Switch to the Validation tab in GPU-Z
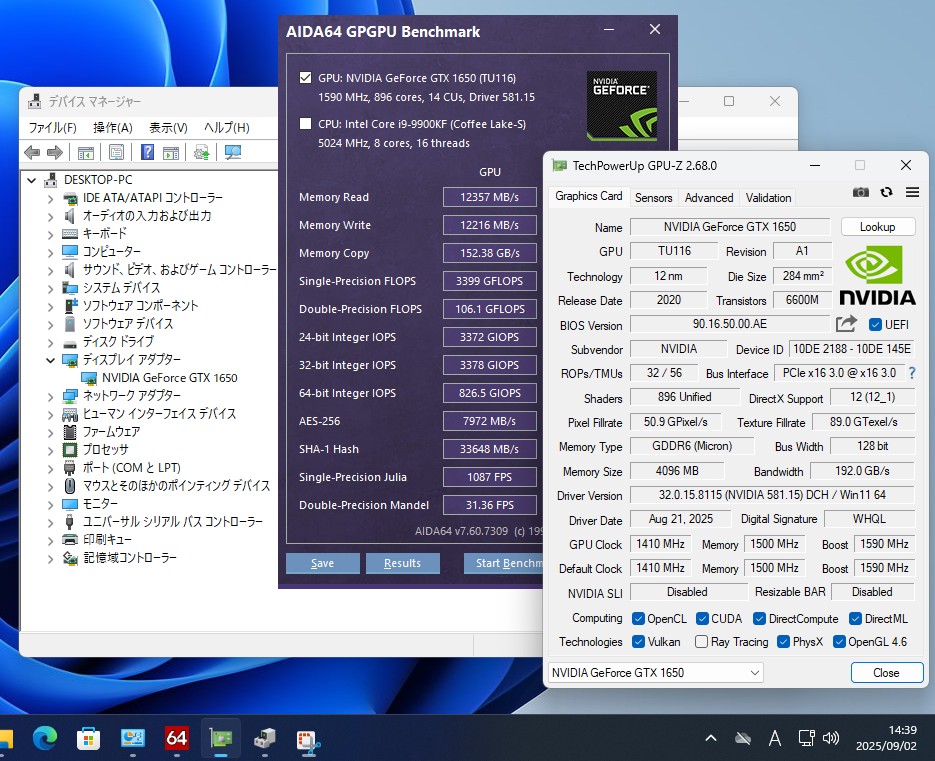This screenshot has height=761, width=935. click(x=768, y=197)
